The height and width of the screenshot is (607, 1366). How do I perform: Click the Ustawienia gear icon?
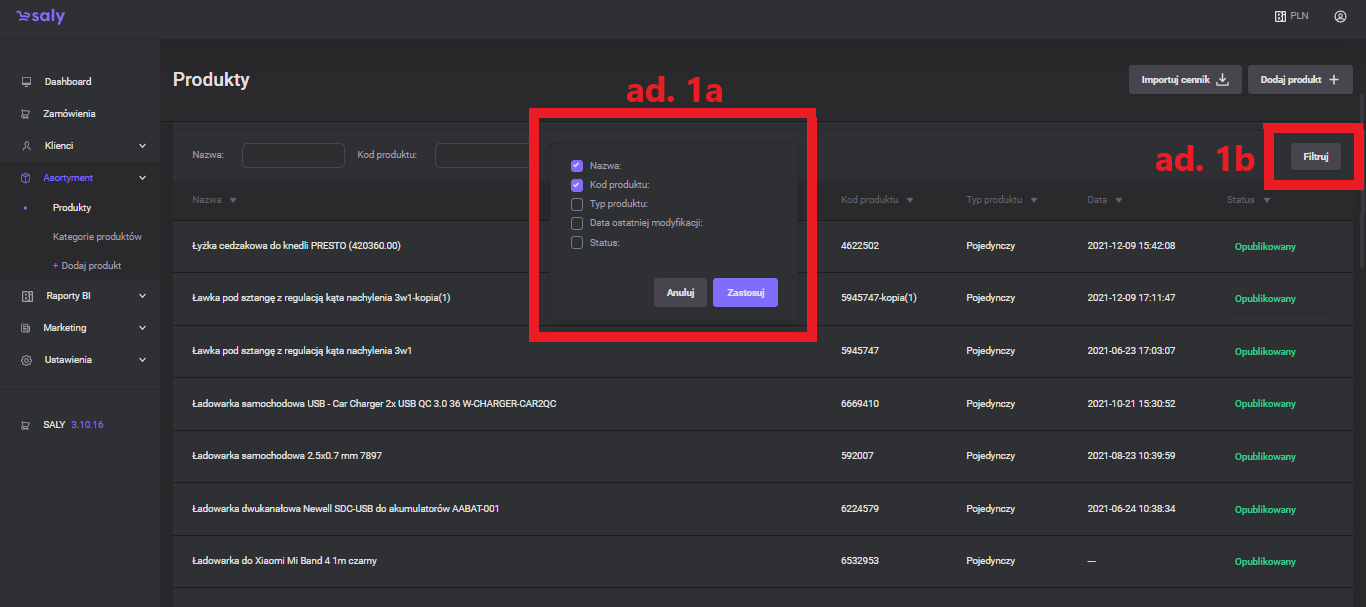[27, 360]
